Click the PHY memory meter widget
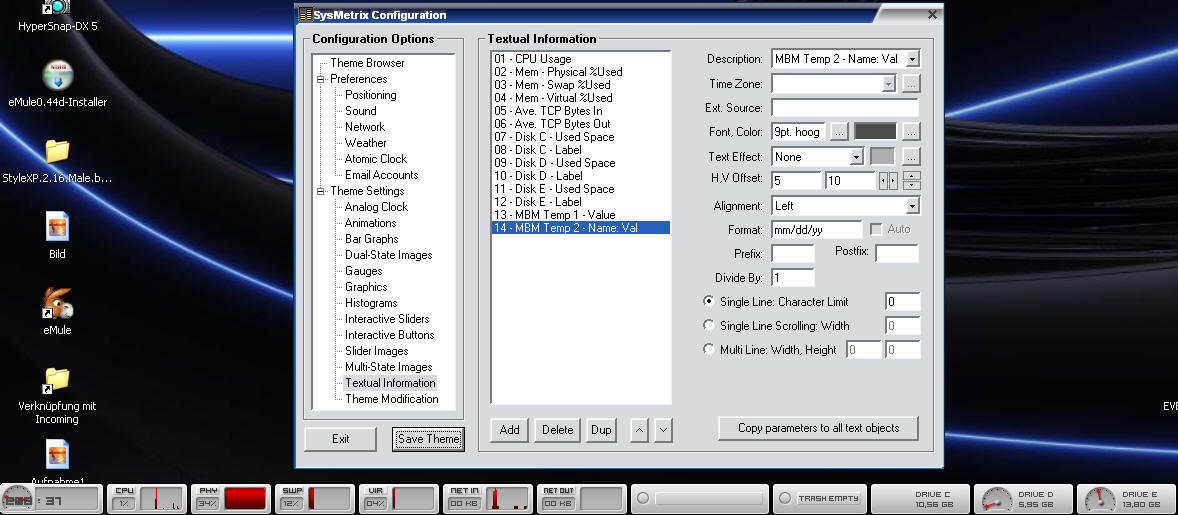 pyautogui.click(x=231, y=498)
